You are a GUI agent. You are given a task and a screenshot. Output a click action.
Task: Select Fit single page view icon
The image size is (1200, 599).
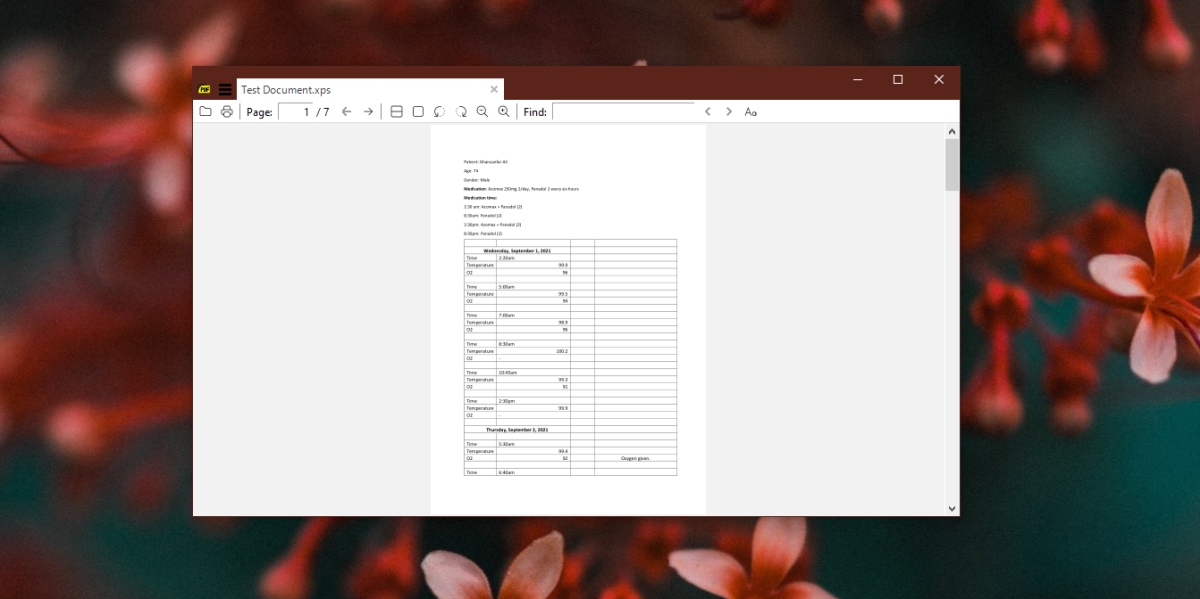(x=418, y=111)
